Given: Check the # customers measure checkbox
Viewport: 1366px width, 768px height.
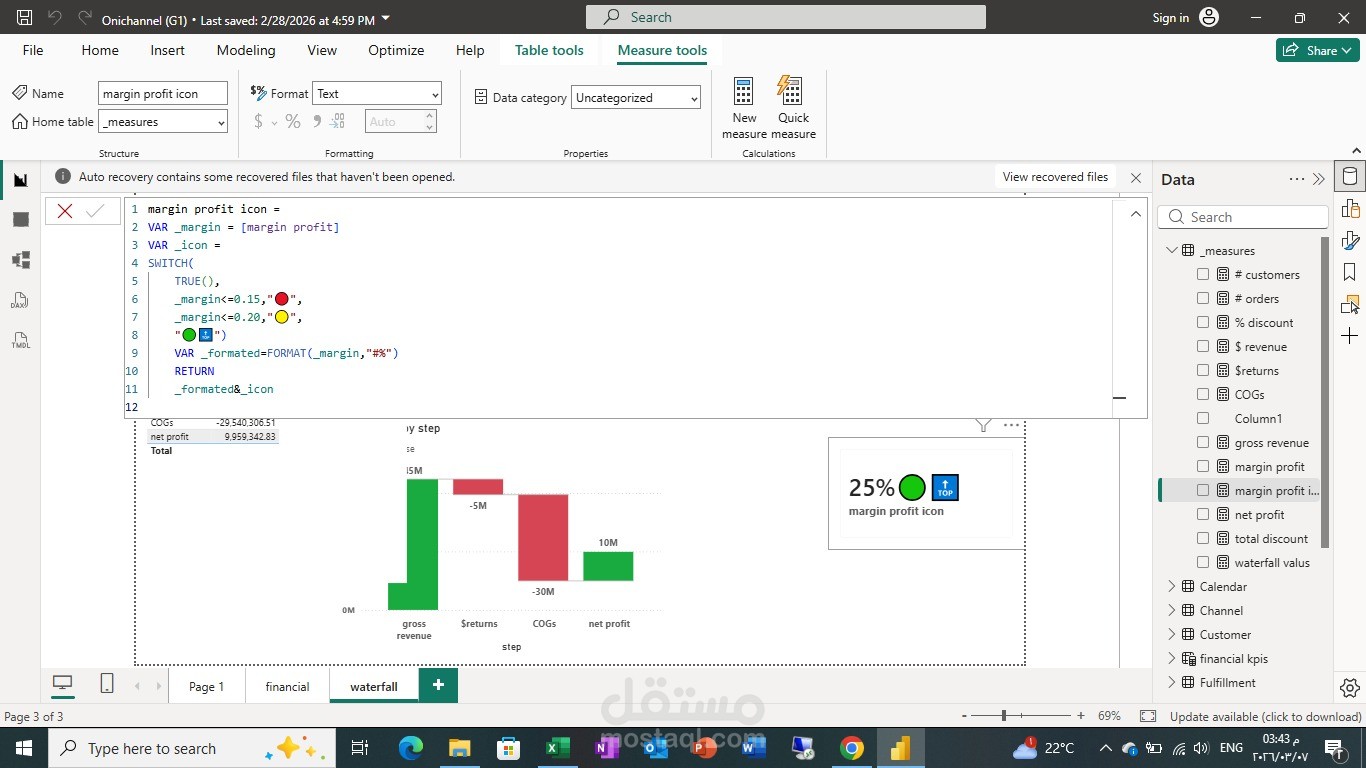Looking at the screenshot, I should pos(1203,275).
